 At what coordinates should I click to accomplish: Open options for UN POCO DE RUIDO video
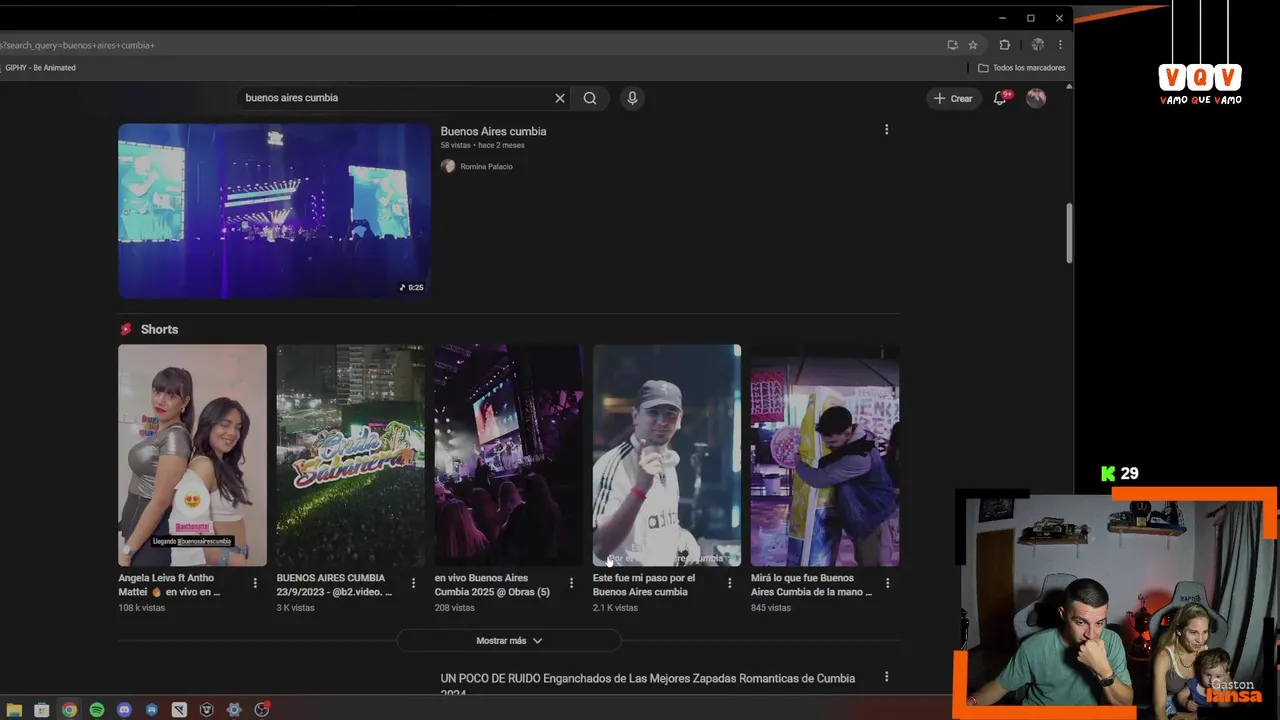pos(886,677)
